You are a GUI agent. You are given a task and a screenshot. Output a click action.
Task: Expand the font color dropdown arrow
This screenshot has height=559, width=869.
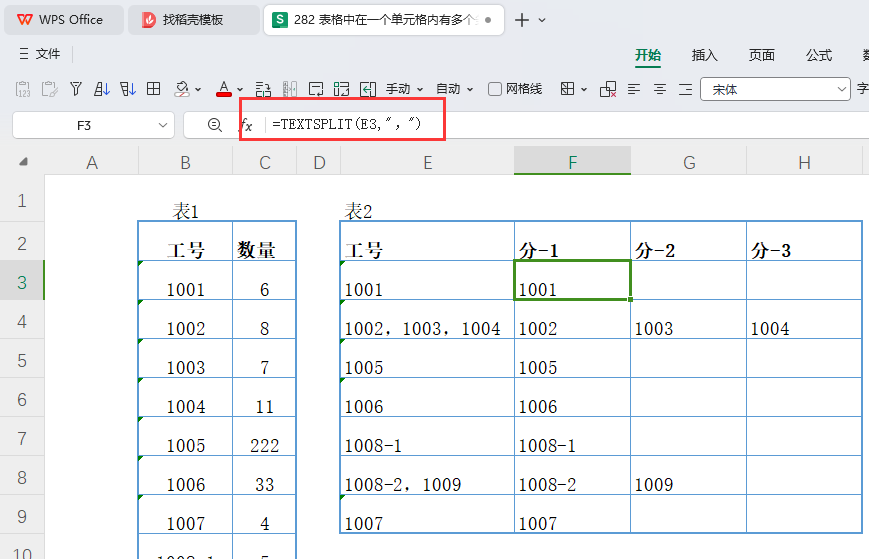[240, 89]
